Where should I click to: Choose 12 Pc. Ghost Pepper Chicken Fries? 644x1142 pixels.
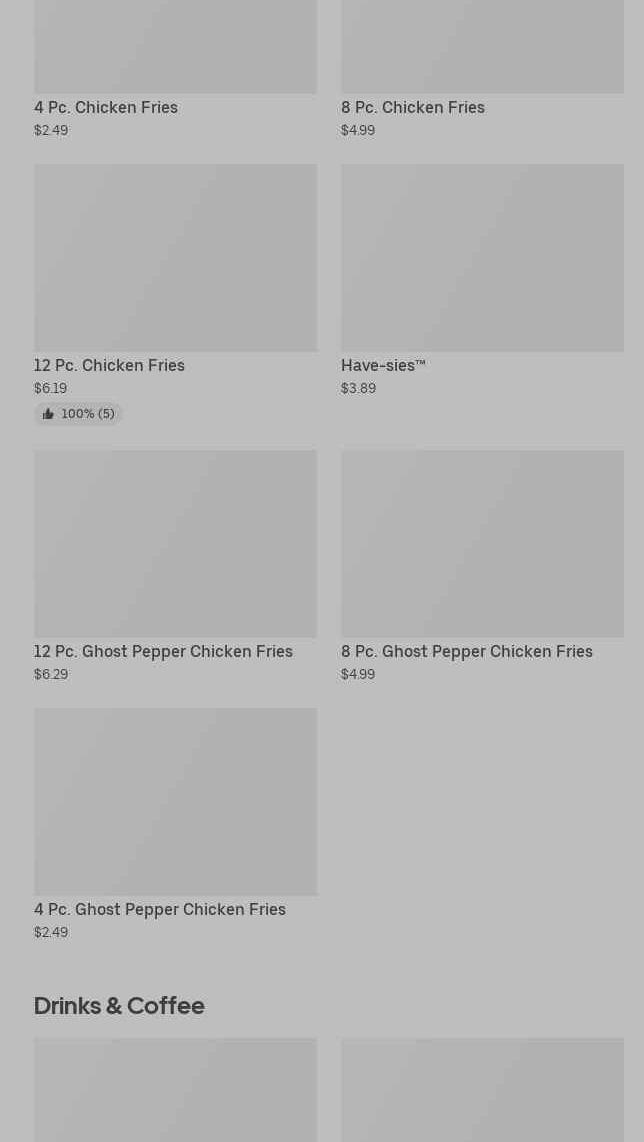[163, 651]
